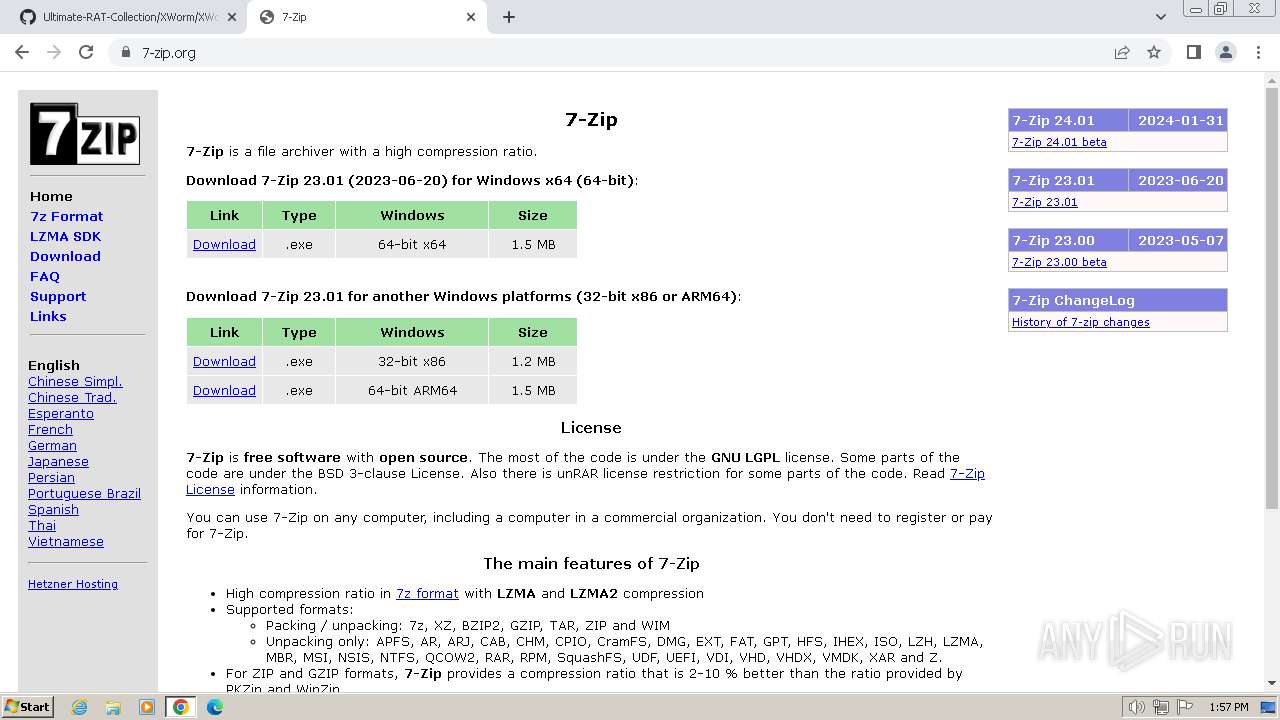Expand the tab search chevron

point(1160,17)
